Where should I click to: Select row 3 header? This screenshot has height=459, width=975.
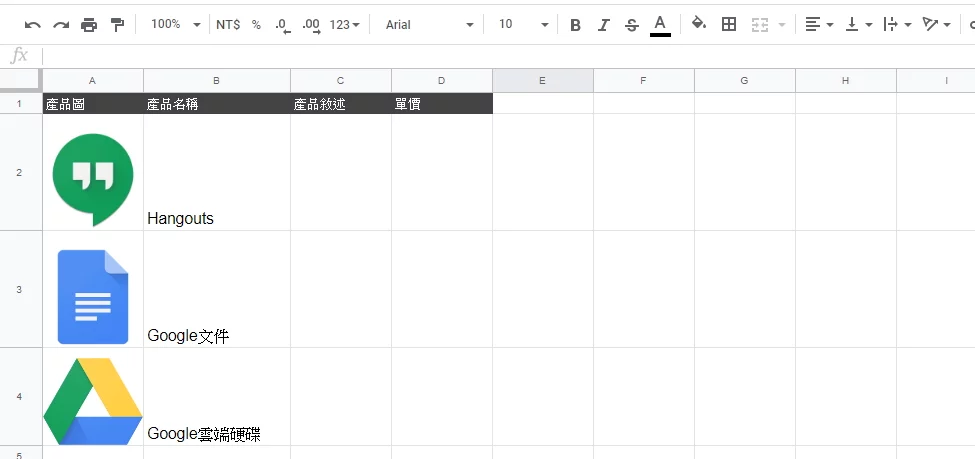pos(20,289)
